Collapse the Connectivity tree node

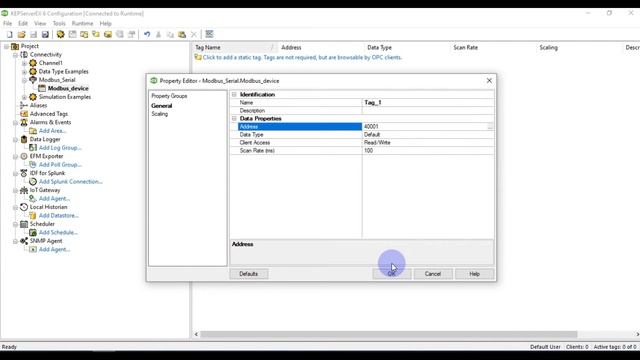(16, 55)
